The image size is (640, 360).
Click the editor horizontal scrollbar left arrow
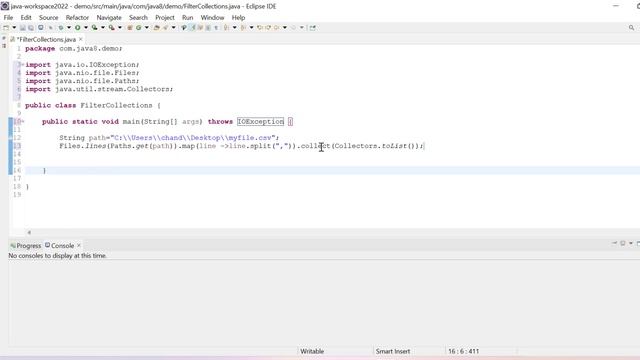tap(29, 233)
